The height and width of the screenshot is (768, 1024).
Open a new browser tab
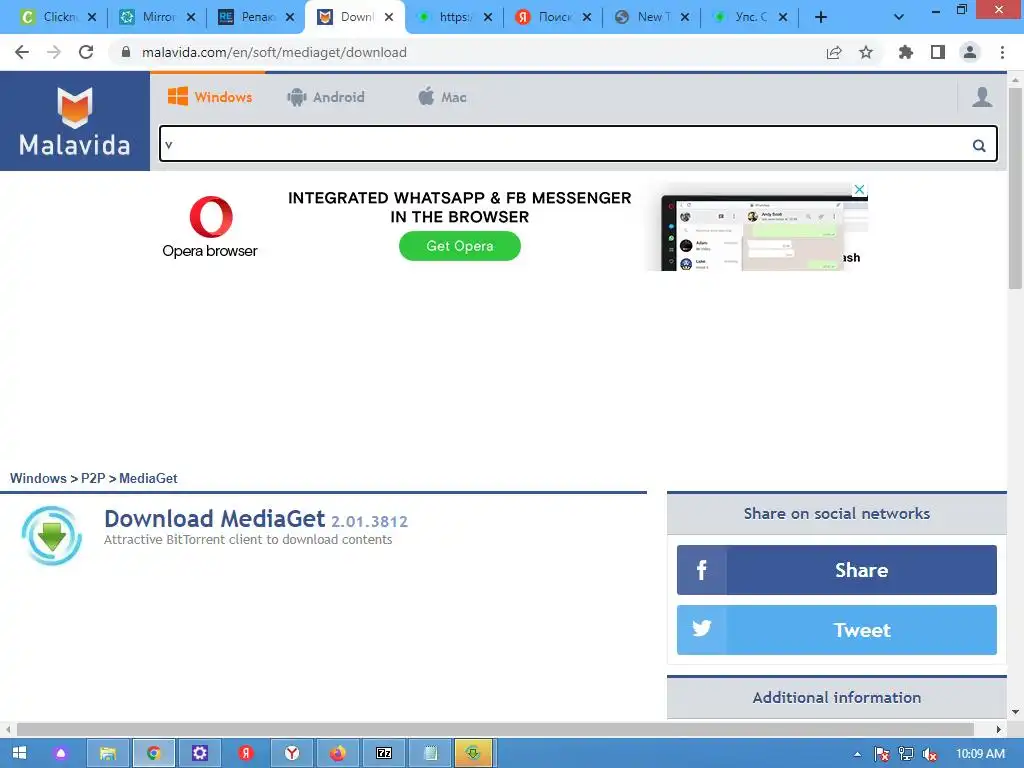pyautogui.click(x=821, y=17)
